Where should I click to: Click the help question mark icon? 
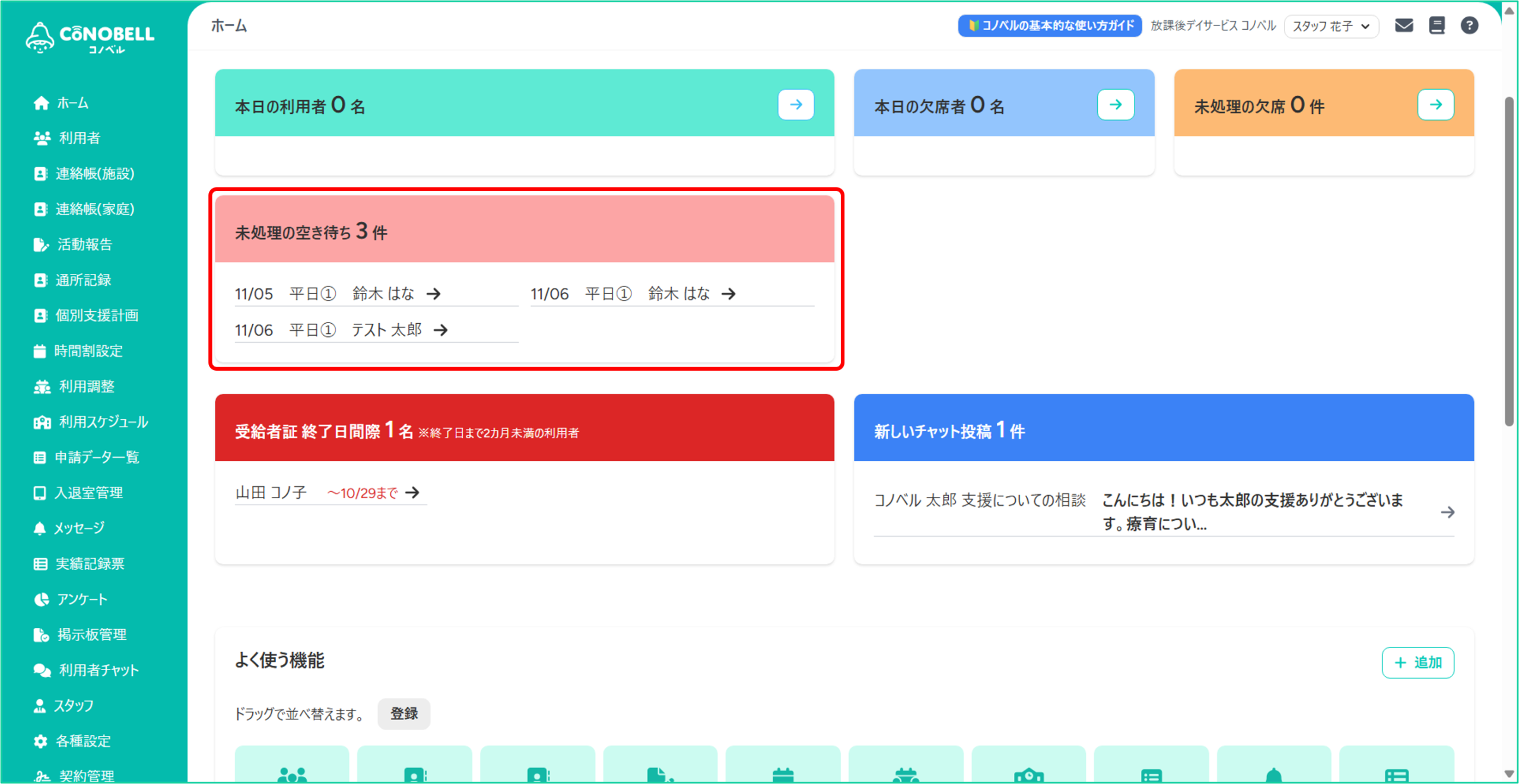coord(1469,26)
